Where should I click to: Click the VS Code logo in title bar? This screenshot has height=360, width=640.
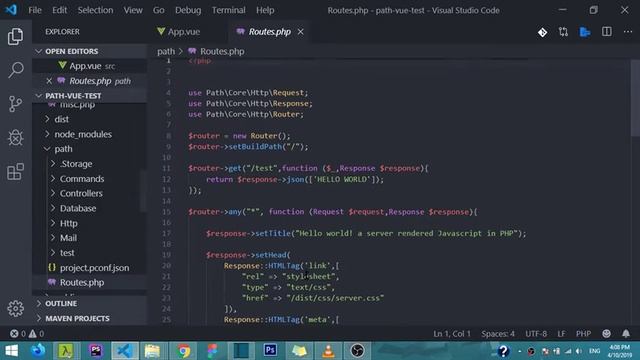point(11,10)
